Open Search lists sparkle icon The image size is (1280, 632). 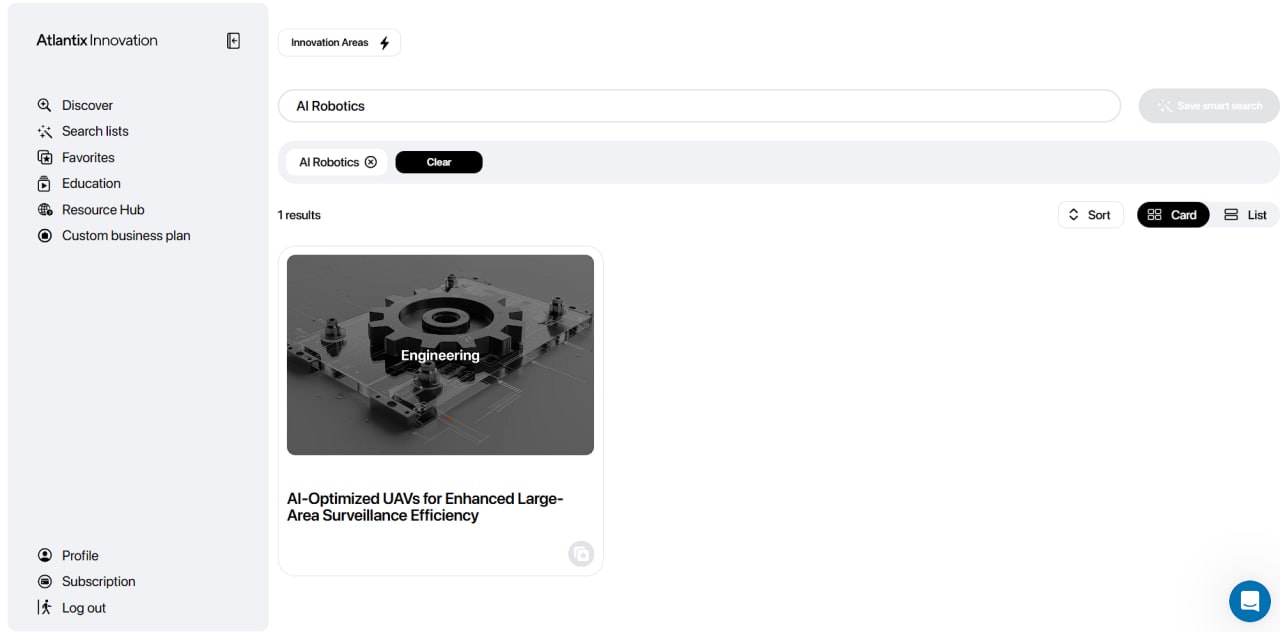(44, 131)
